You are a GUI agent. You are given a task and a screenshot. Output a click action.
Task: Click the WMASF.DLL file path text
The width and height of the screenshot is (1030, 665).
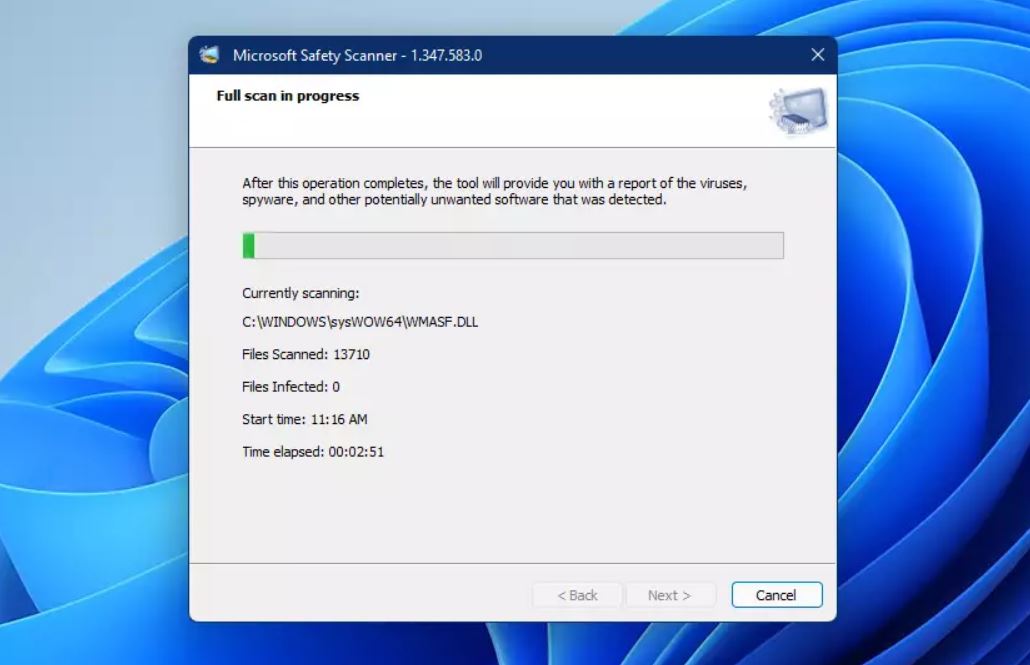point(360,322)
